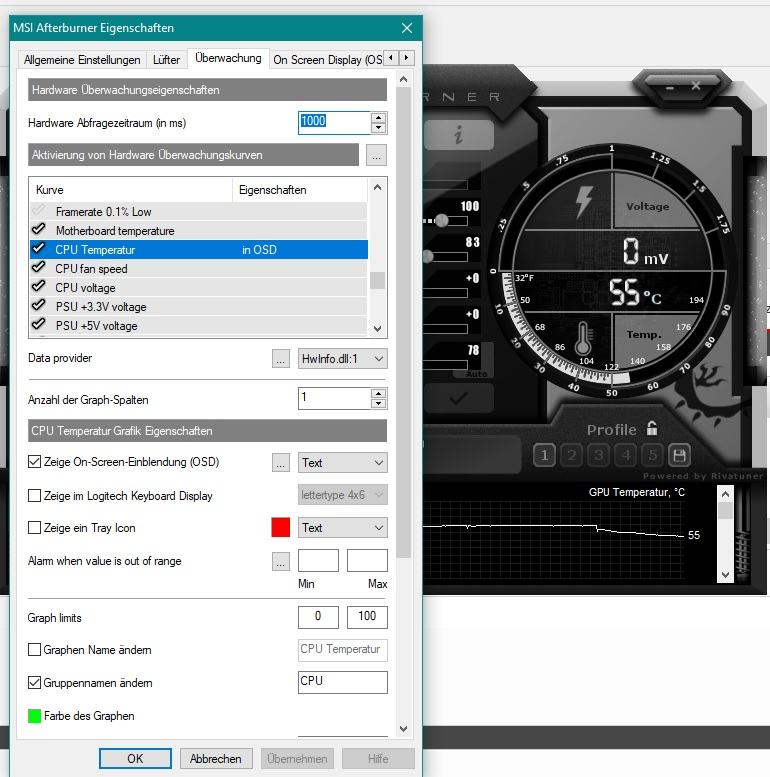Toggle checkmark for PSU +3.3V voltage curve

(38, 305)
